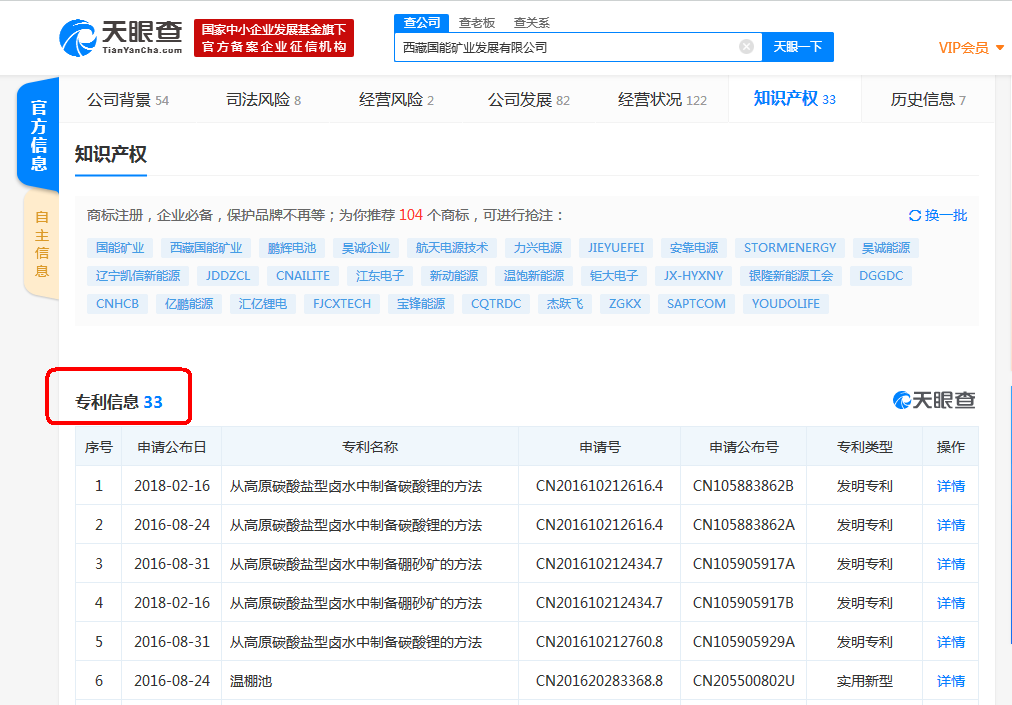Image resolution: width=1012 pixels, height=705 pixels.
Task: Click the 申请公布日 column header
Action: (172, 447)
